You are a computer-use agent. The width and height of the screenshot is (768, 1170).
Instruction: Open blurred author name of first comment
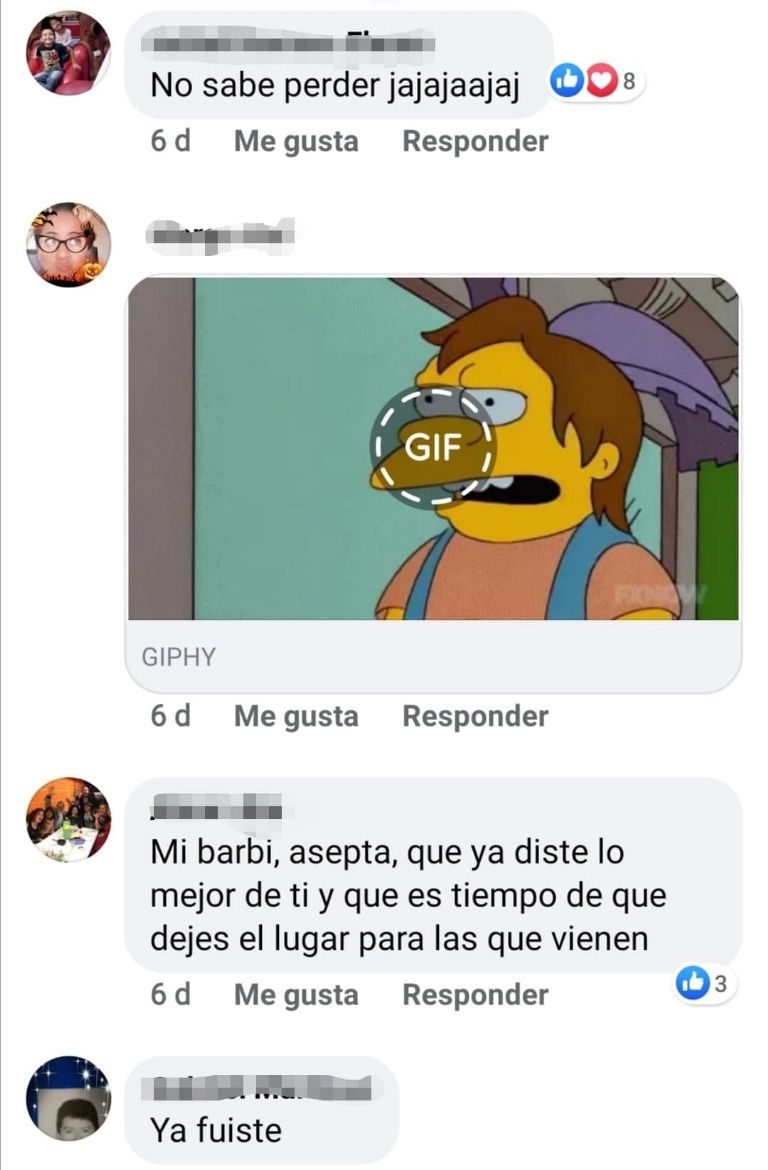(x=288, y=43)
